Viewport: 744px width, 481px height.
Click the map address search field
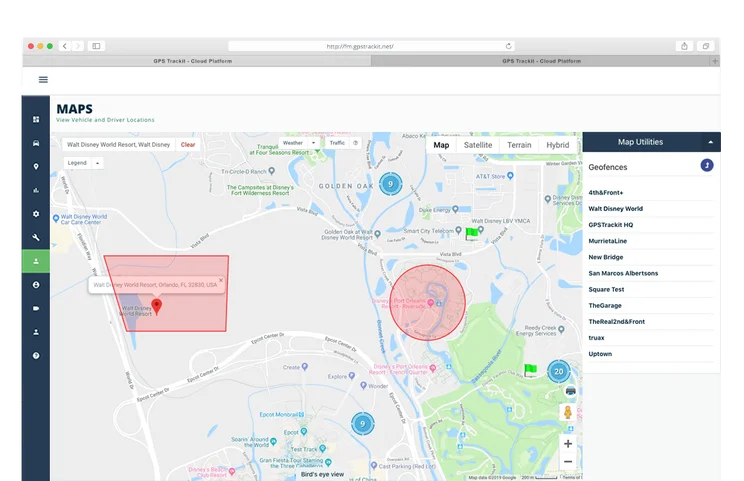[x=119, y=145]
